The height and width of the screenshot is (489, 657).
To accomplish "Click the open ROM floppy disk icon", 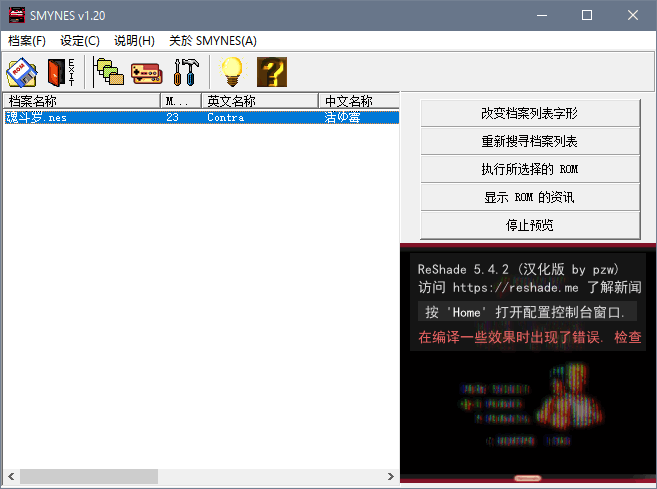I will (21, 72).
